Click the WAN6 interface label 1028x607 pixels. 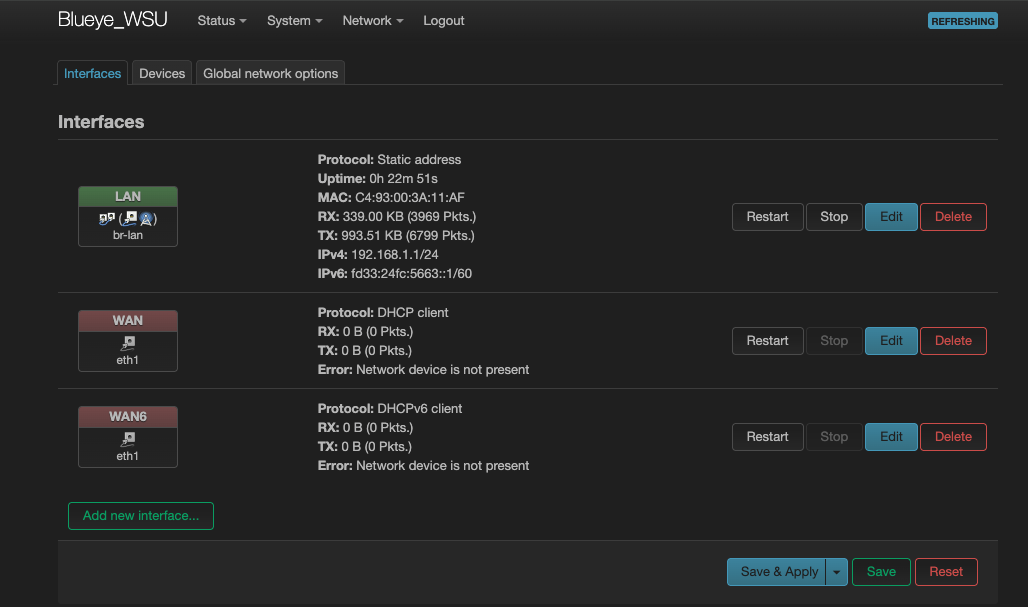[128, 416]
